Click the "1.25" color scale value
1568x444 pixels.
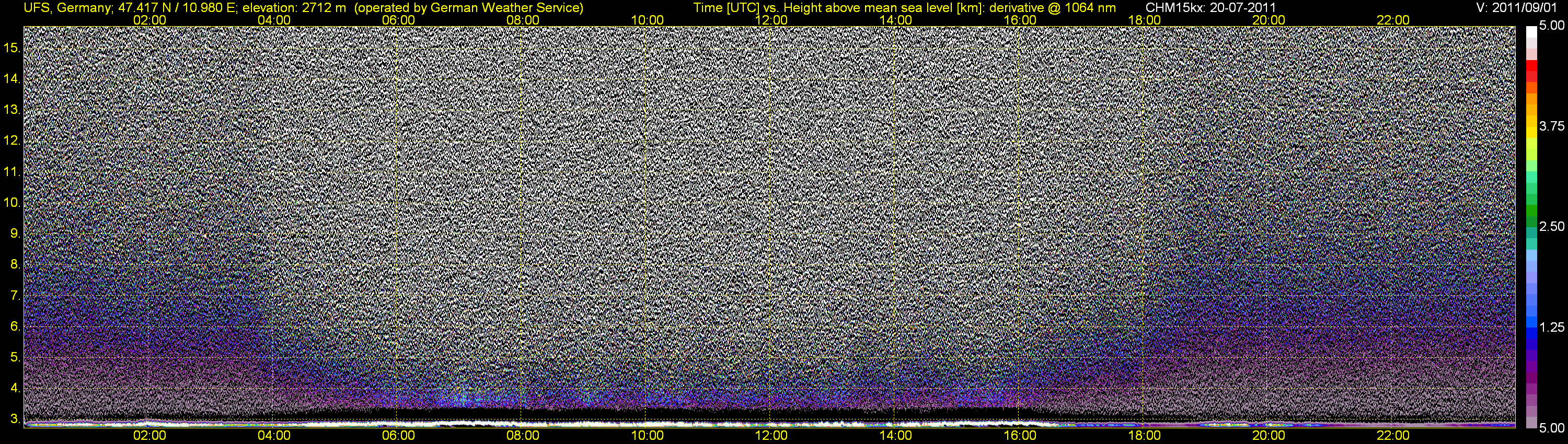point(1552,327)
